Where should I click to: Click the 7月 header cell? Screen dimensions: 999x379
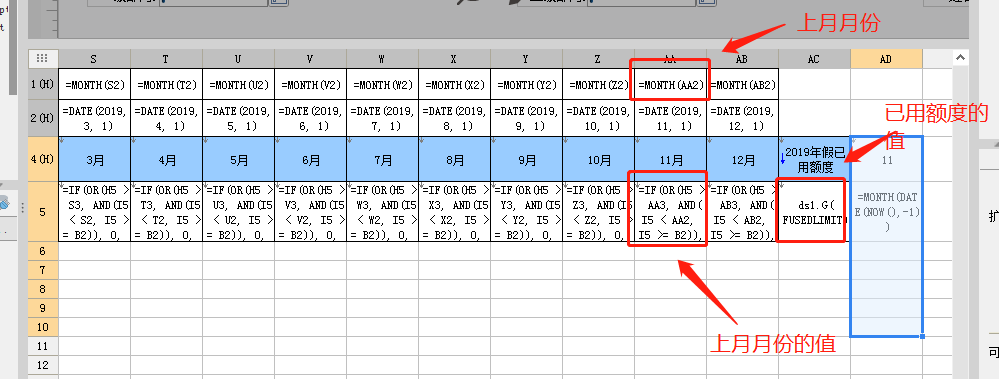[383, 159]
